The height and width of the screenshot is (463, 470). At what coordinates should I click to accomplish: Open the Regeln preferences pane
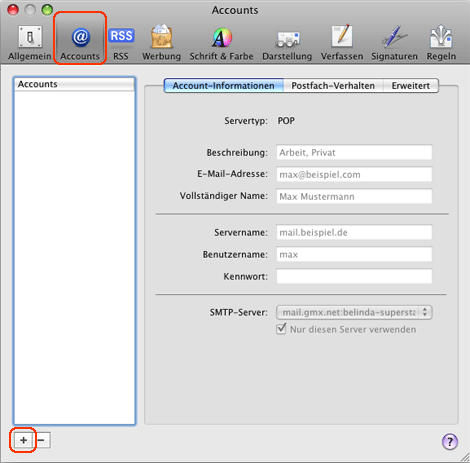(441, 43)
